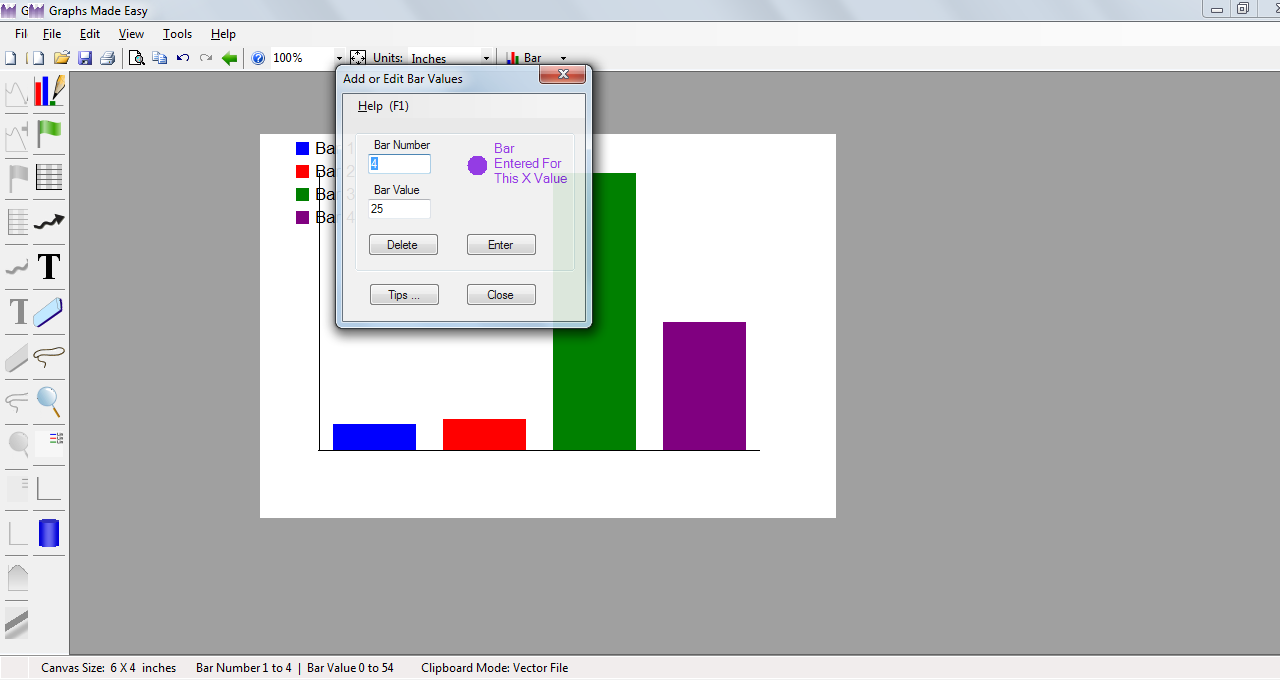Click the green legend color square

tap(302, 194)
